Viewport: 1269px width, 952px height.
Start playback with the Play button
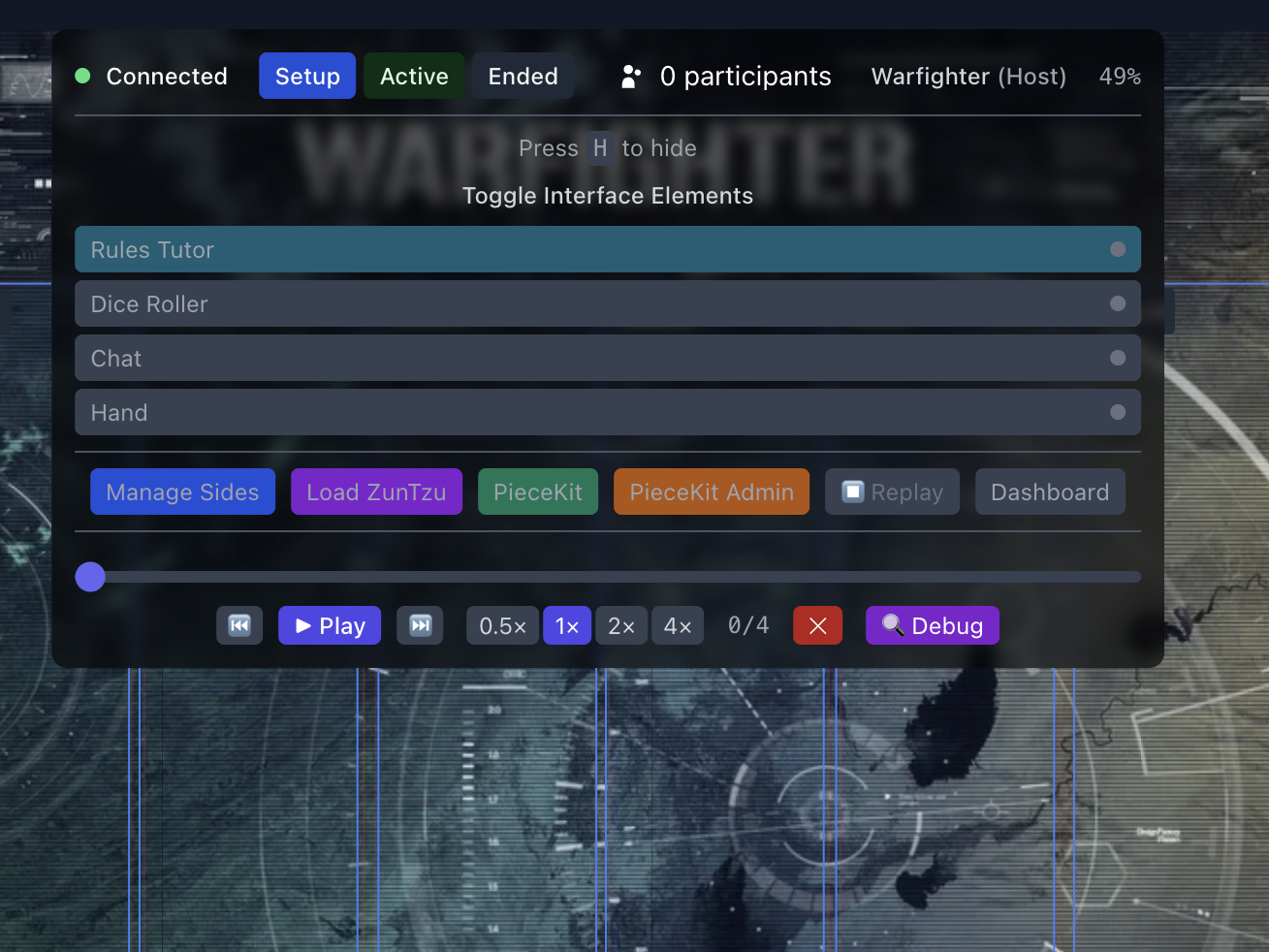[330, 625]
